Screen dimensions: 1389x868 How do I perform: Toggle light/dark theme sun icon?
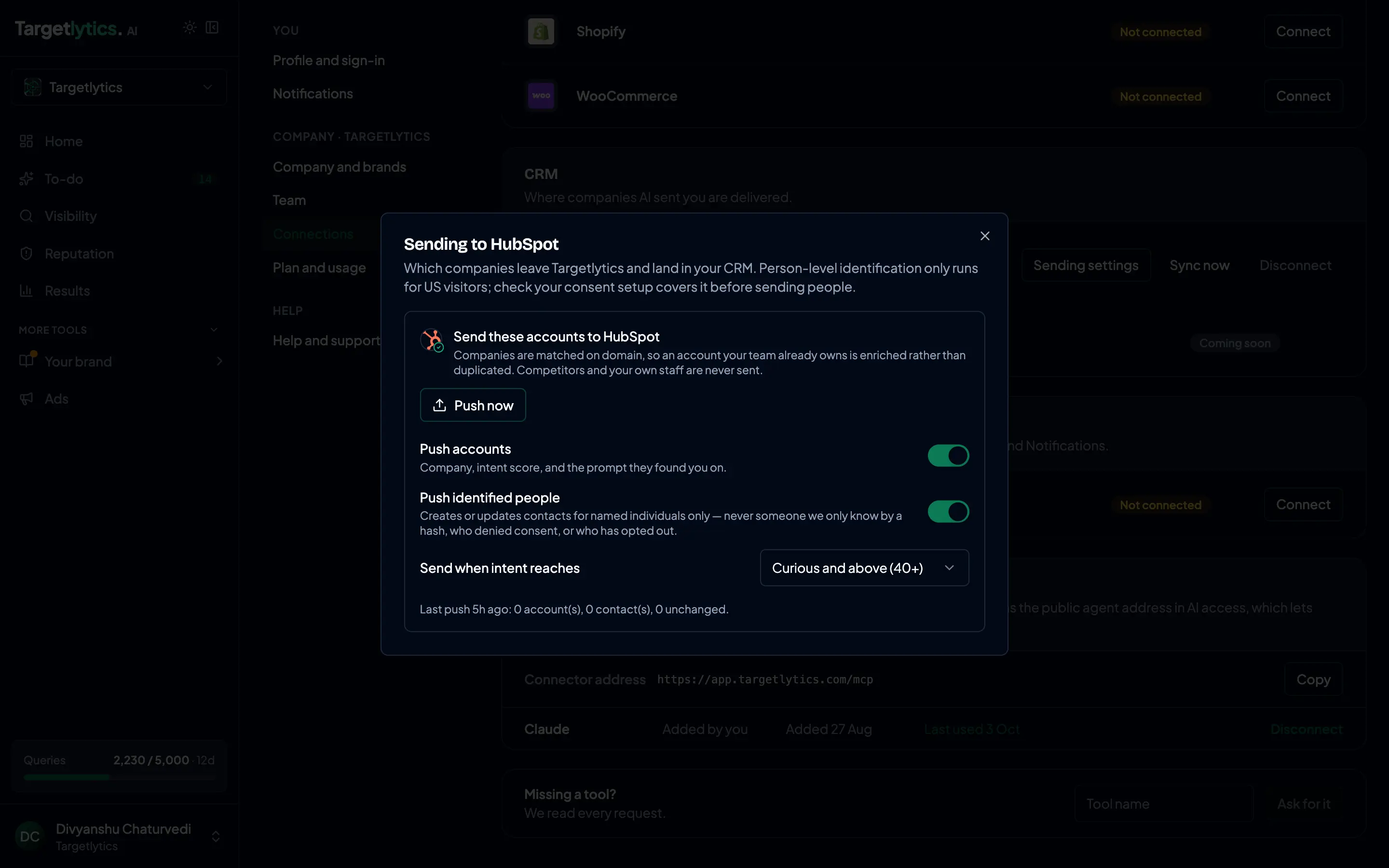tap(190, 27)
